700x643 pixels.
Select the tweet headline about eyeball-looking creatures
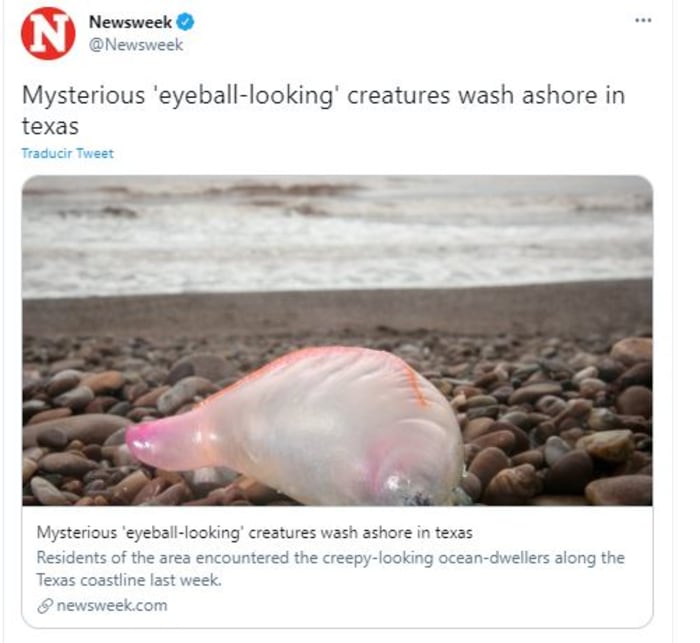point(323,110)
